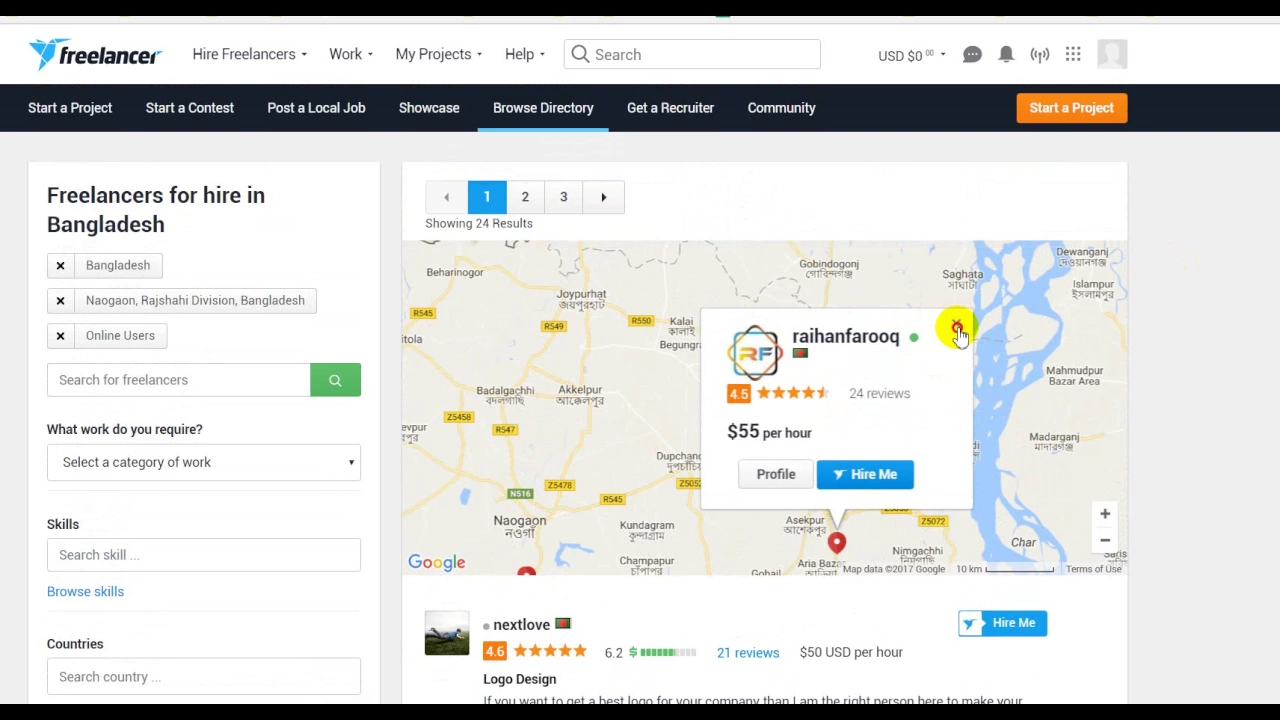Screen dimensions: 1280x720
Task: Expand the My Projects menu
Action: pyautogui.click(x=439, y=54)
